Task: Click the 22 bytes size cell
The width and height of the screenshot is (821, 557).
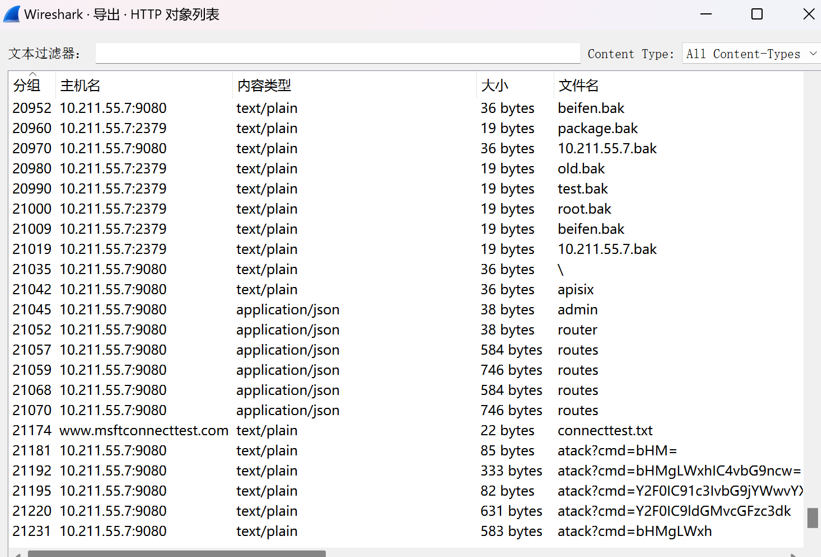Action: point(507,430)
